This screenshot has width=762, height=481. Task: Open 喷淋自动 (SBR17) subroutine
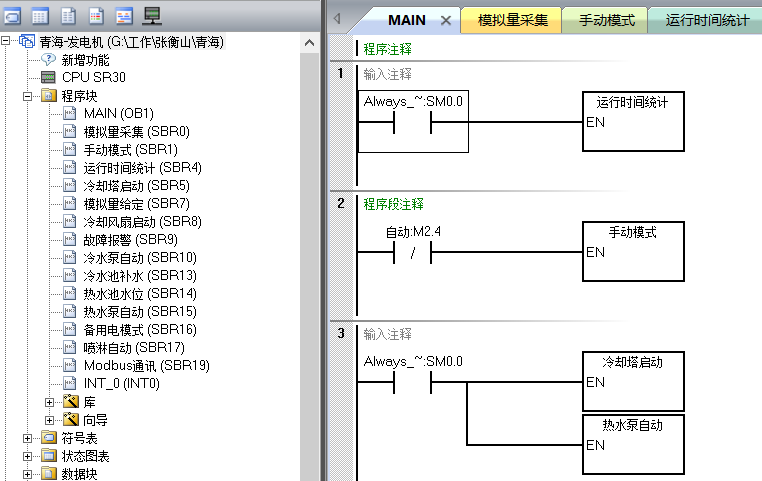point(134,347)
